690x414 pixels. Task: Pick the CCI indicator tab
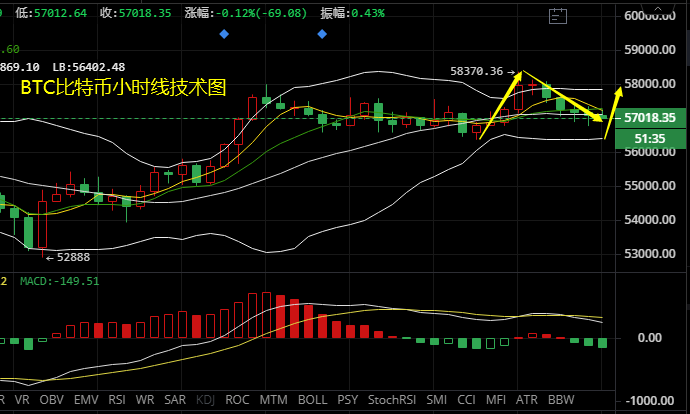click(x=466, y=399)
